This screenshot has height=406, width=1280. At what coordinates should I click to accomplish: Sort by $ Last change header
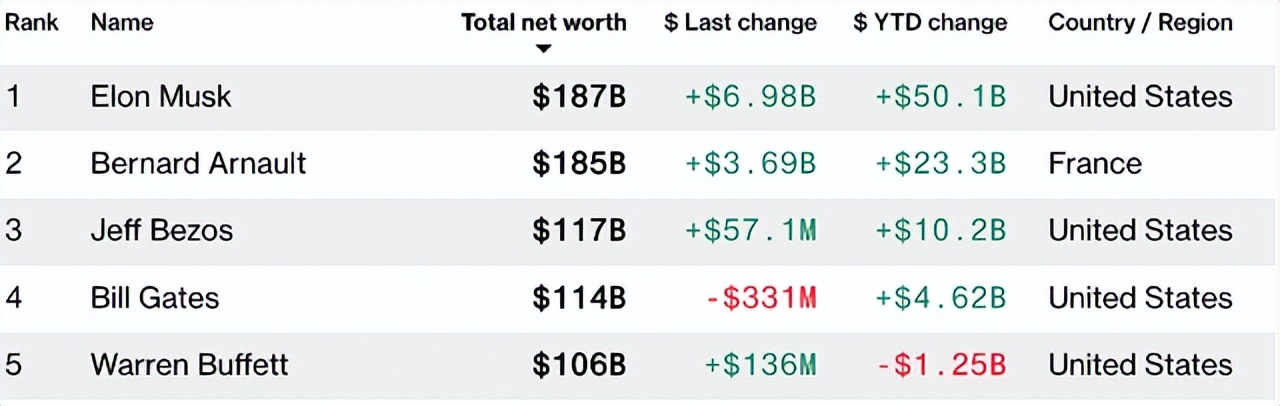click(740, 23)
